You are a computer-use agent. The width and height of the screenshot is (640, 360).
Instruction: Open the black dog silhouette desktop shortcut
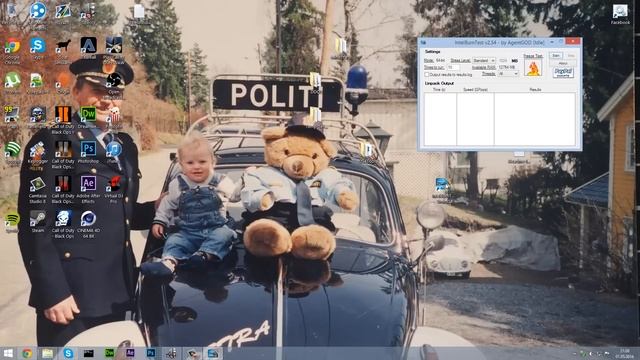(63, 50)
